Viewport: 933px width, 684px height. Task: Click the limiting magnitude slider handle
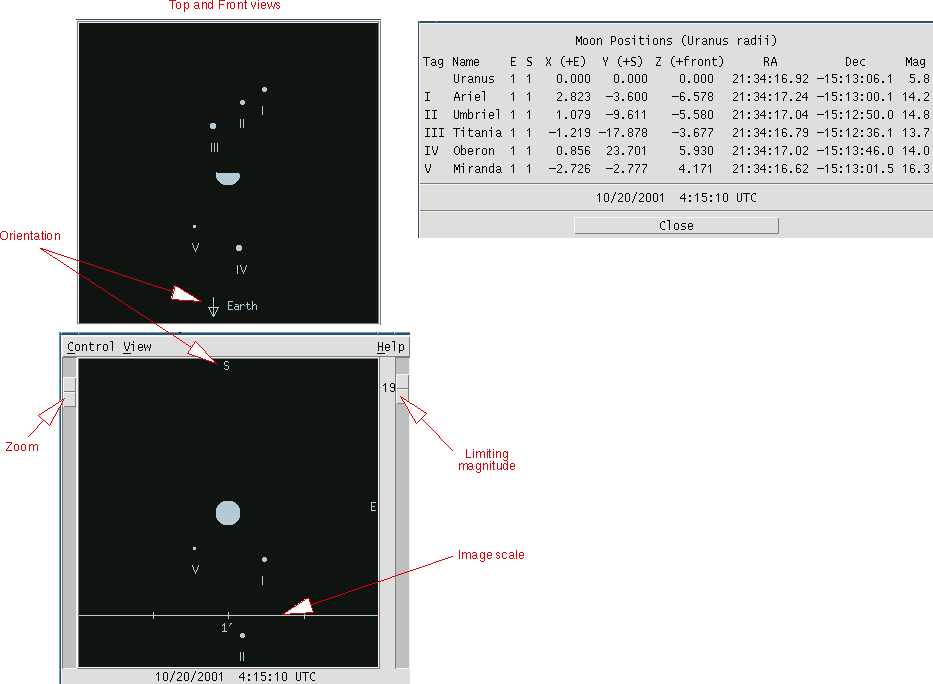point(401,387)
